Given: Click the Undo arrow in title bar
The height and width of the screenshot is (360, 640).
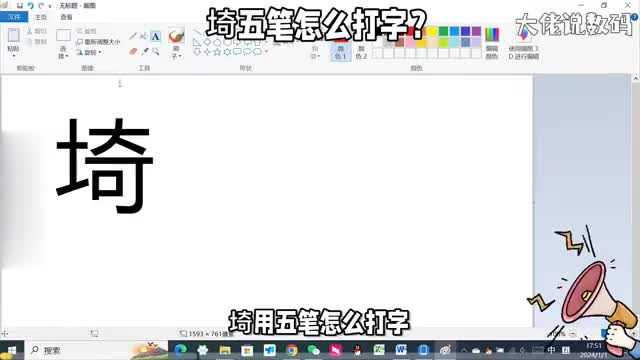Looking at the screenshot, I should pos(30,6).
